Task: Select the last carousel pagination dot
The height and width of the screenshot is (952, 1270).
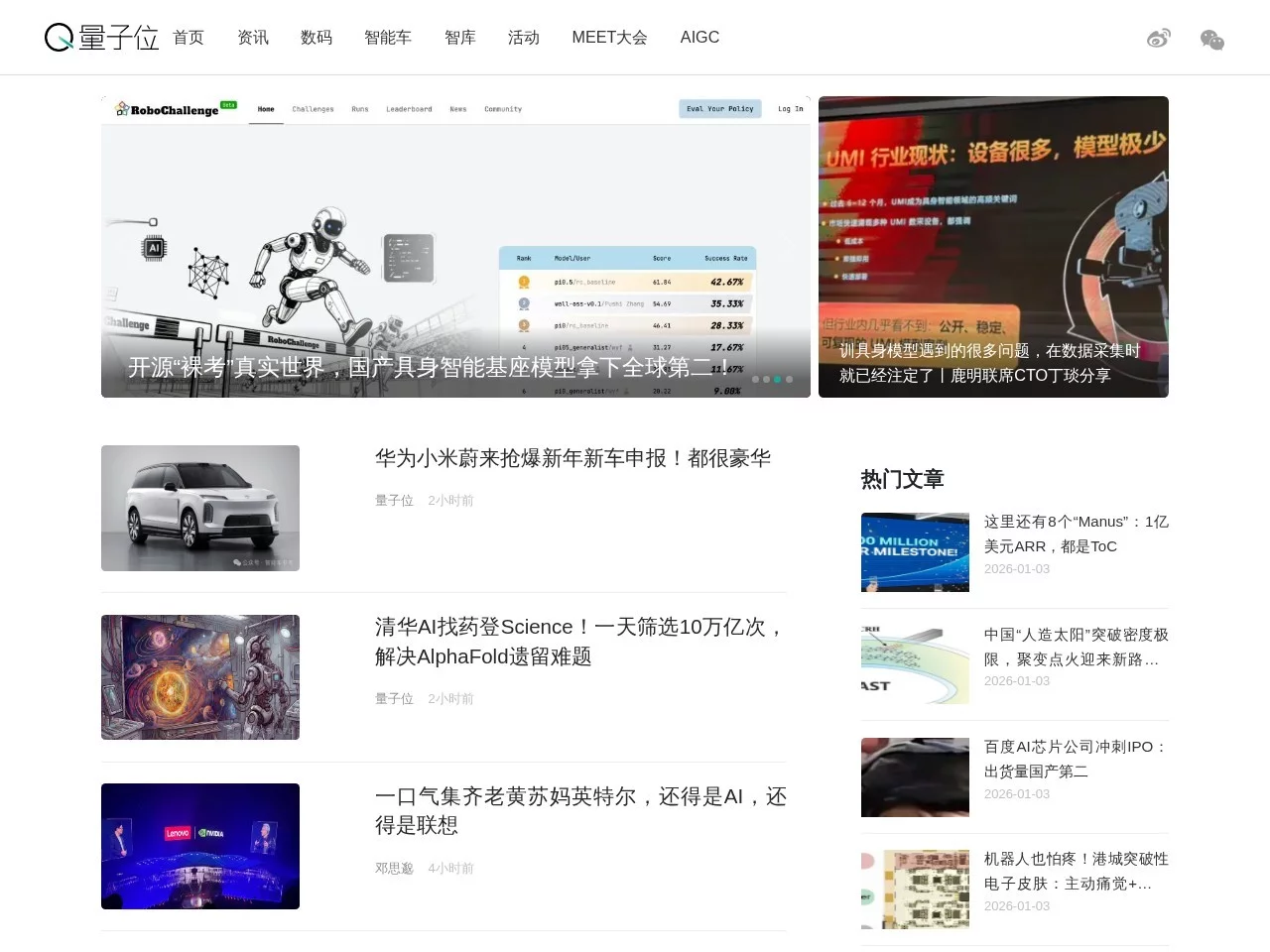Action: (x=789, y=379)
